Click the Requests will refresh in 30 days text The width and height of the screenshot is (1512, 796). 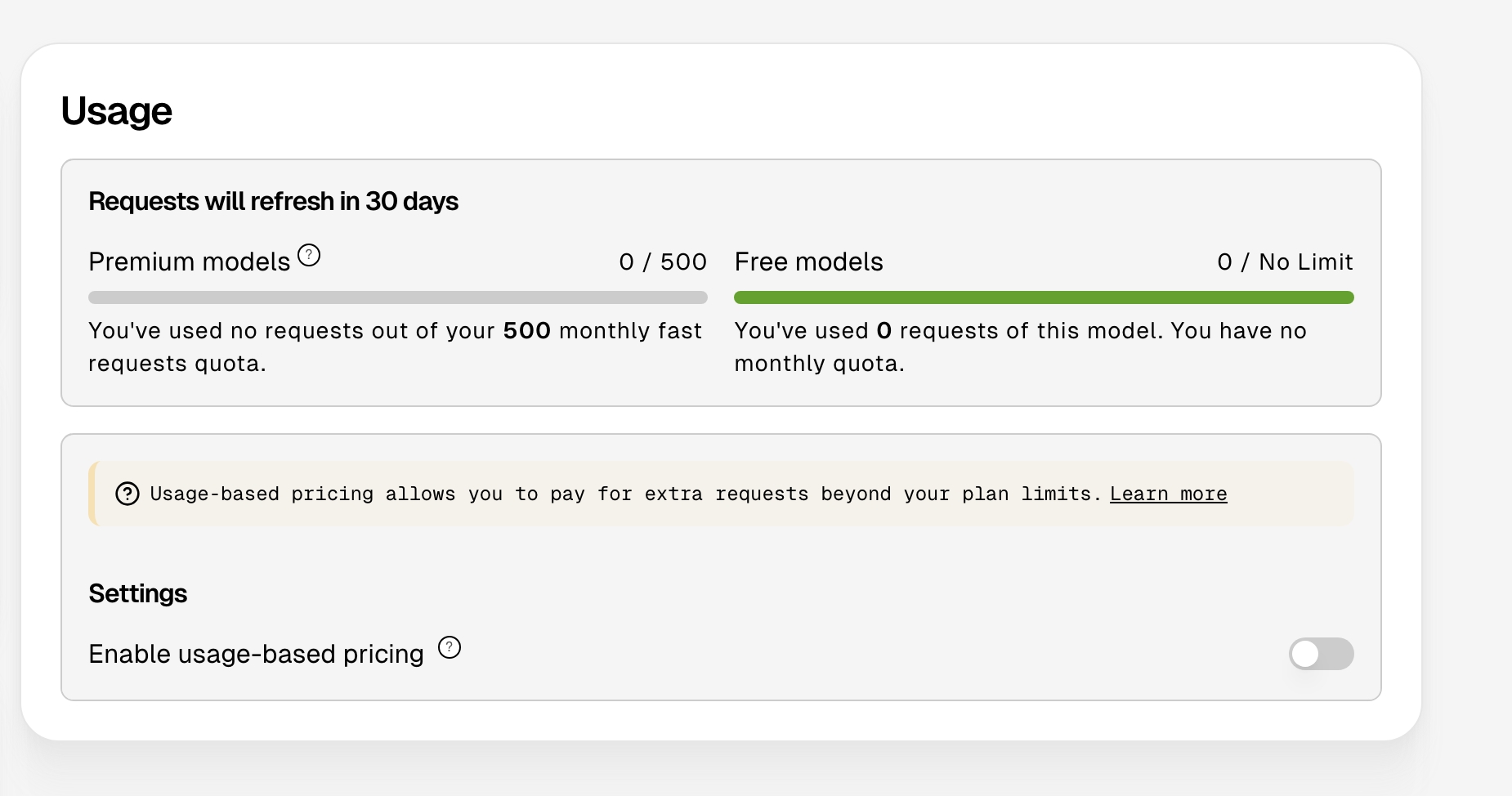click(273, 201)
